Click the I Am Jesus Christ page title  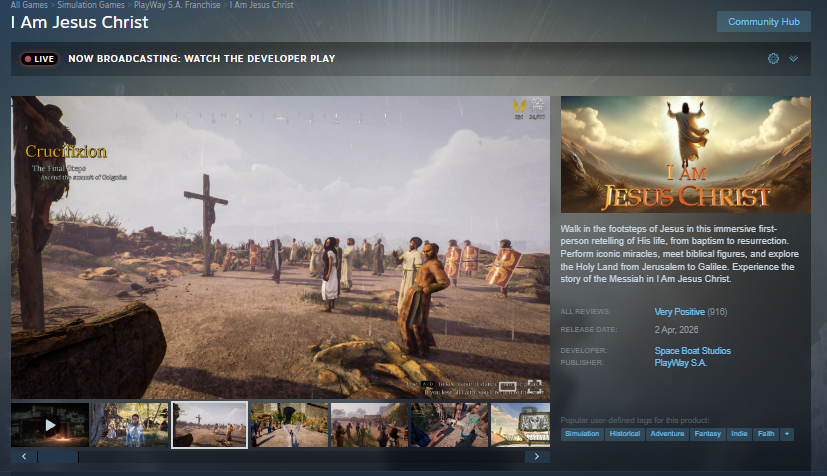pos(80,22)
